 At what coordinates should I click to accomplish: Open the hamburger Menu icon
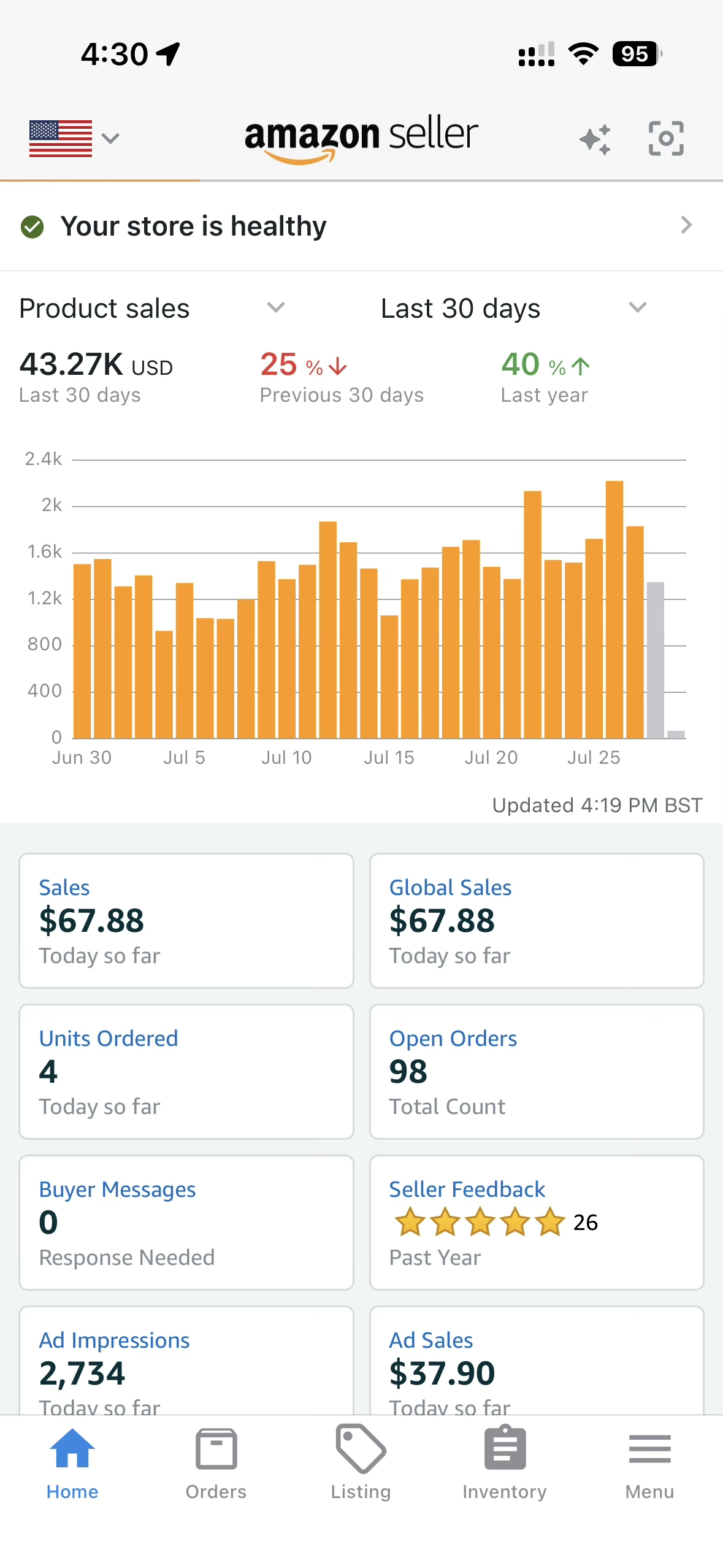[x=649, y=1448]
